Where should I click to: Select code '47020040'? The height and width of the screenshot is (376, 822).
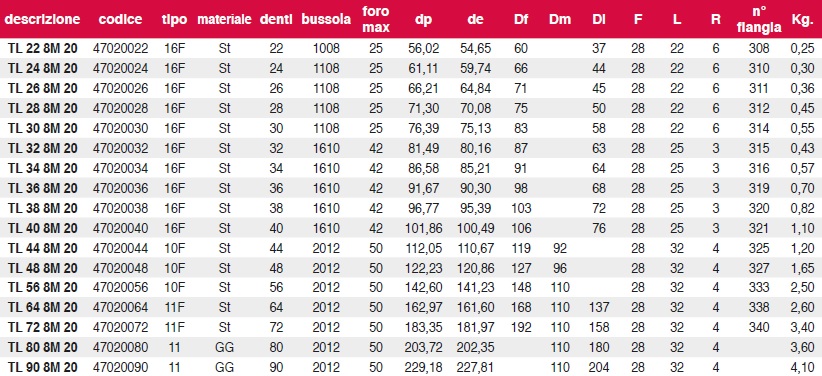coord(121,228)
